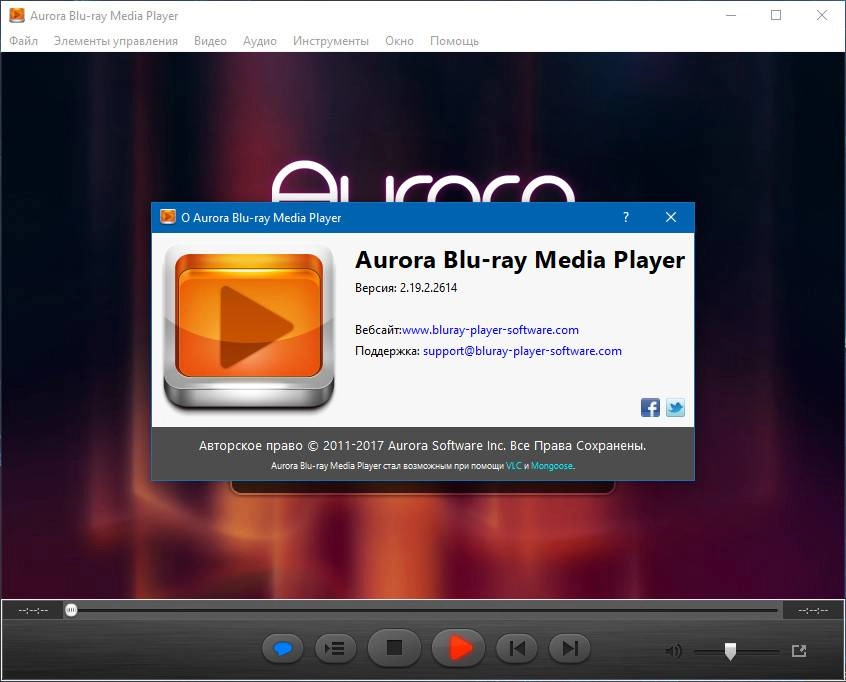846x682 pixels.
Task: Open the playlist button
Action: coord(336,648)
